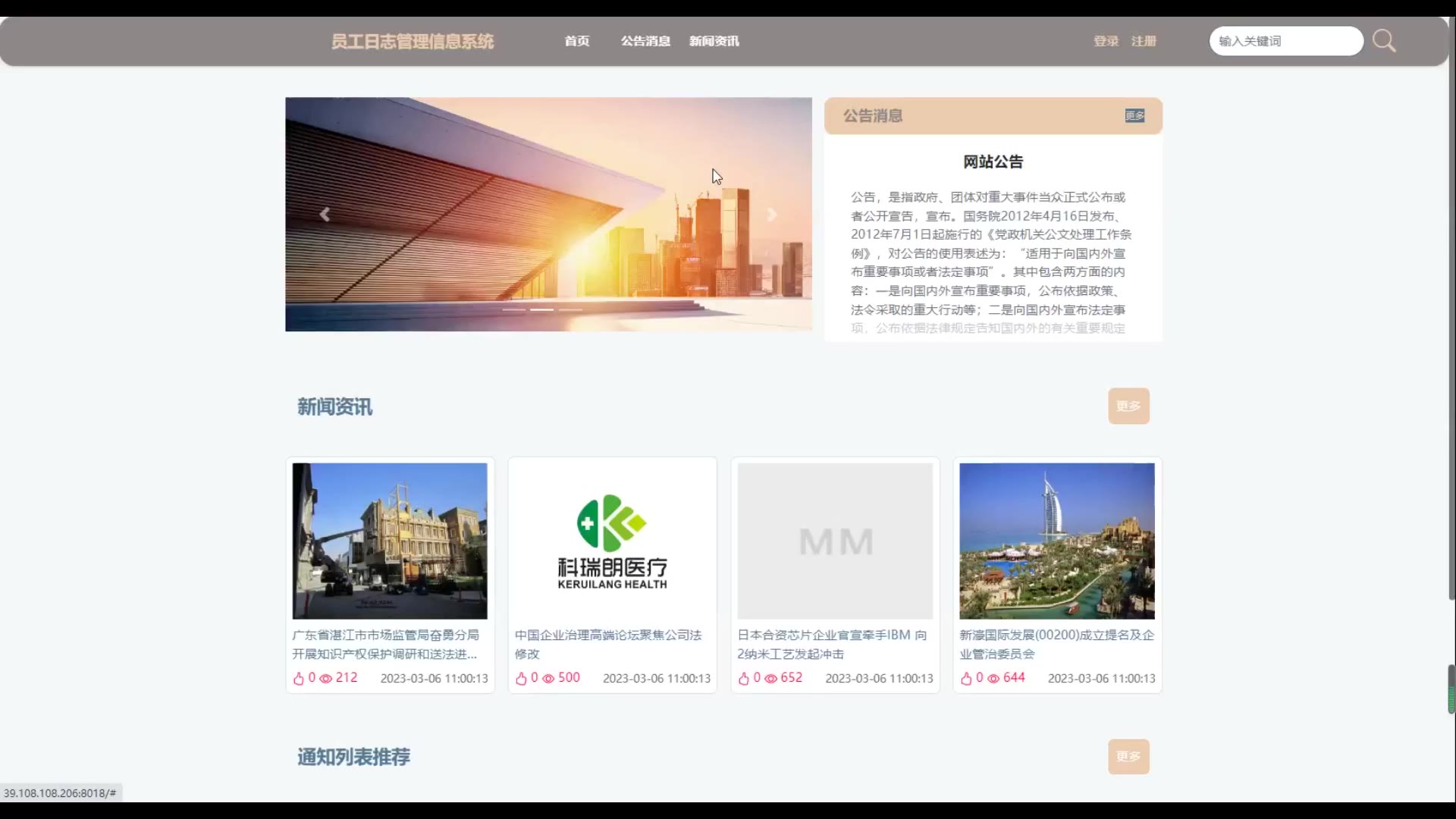Viewport: 1456px width, 819px height.
Task: Like the IBM 2nm chip article
Action: 743,679
